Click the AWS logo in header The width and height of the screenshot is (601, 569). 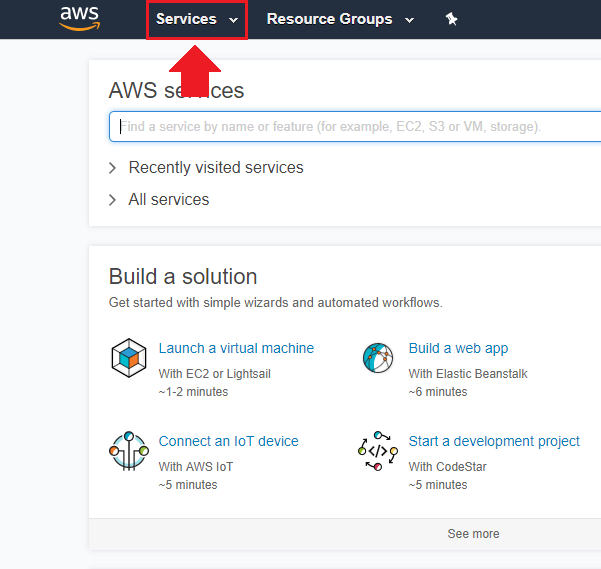(79, 18)
